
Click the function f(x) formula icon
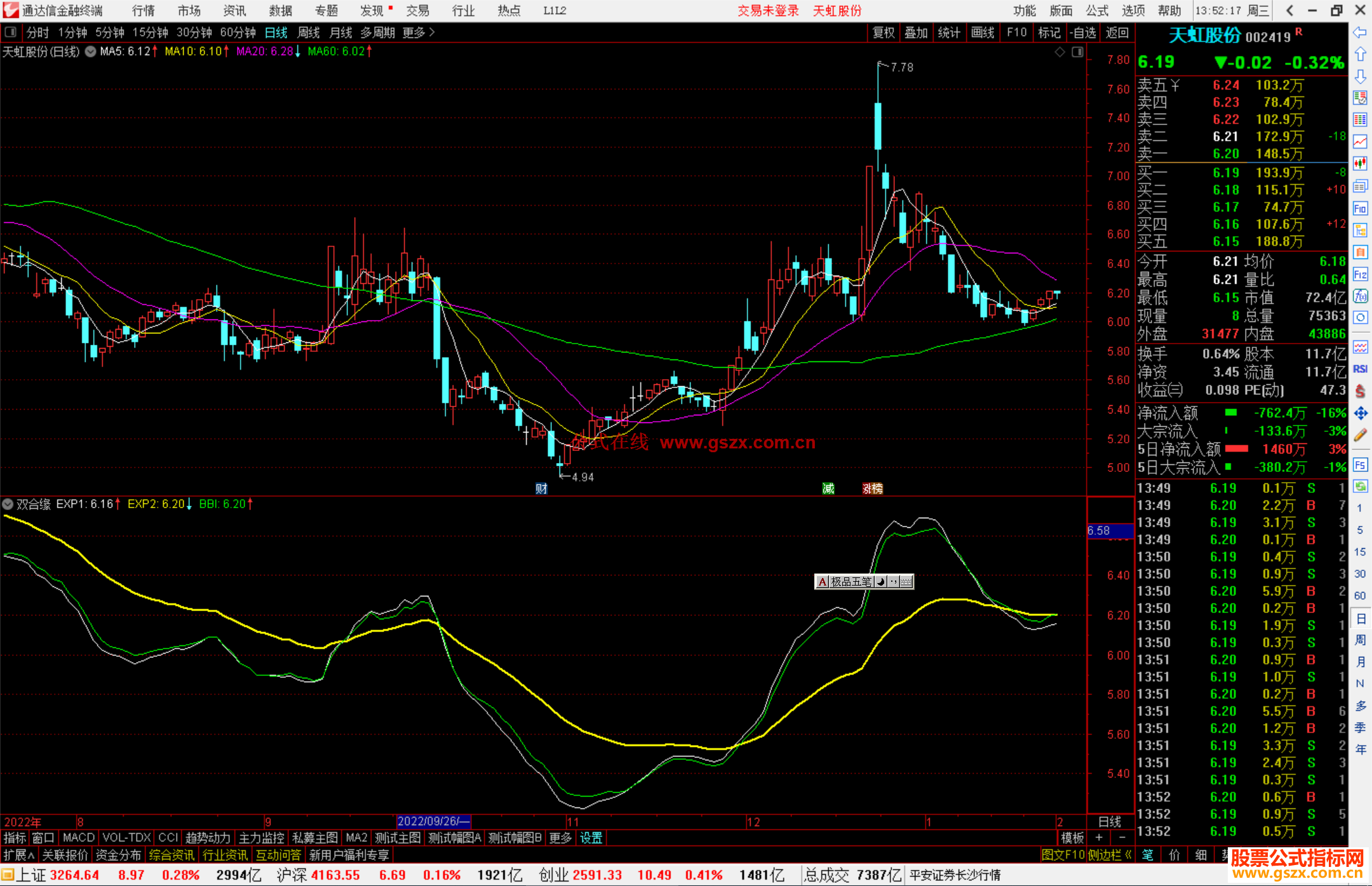1360,296
